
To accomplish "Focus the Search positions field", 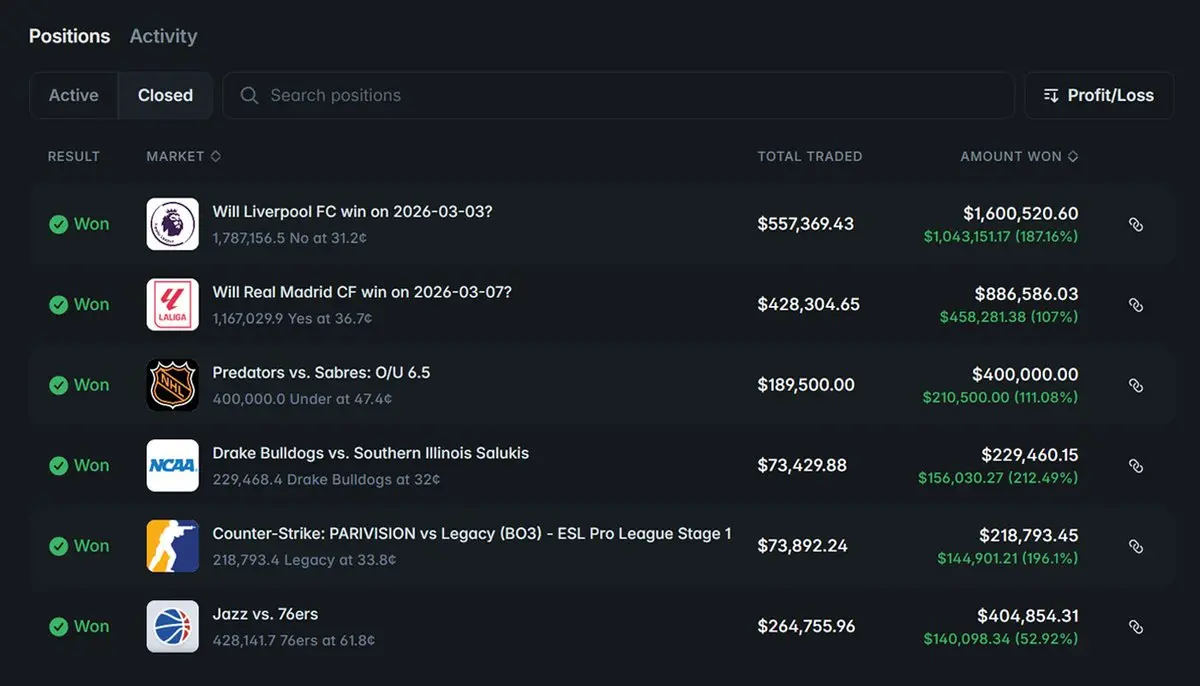I will pyautogui.click(x=620, y=95).
